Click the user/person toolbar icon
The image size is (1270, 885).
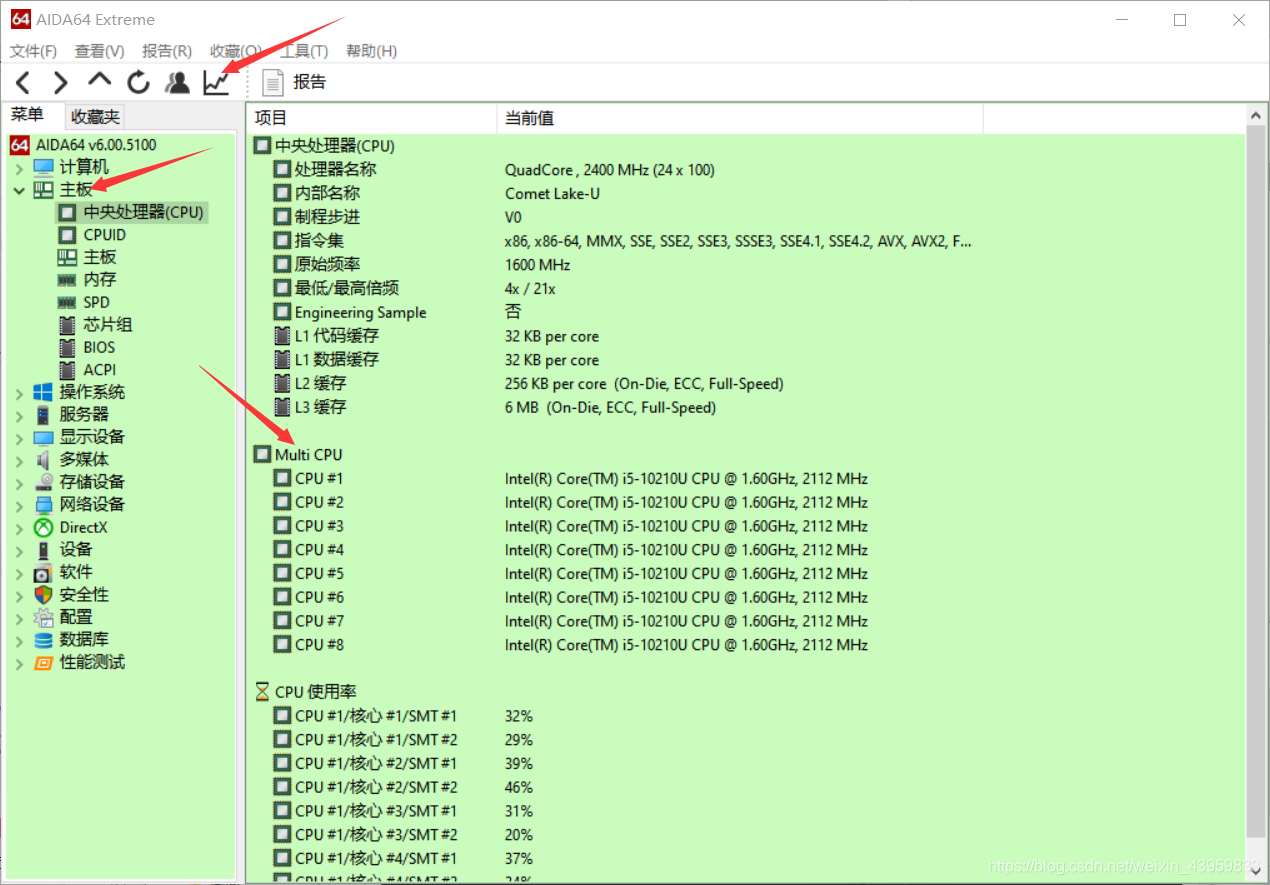point(177,83)
